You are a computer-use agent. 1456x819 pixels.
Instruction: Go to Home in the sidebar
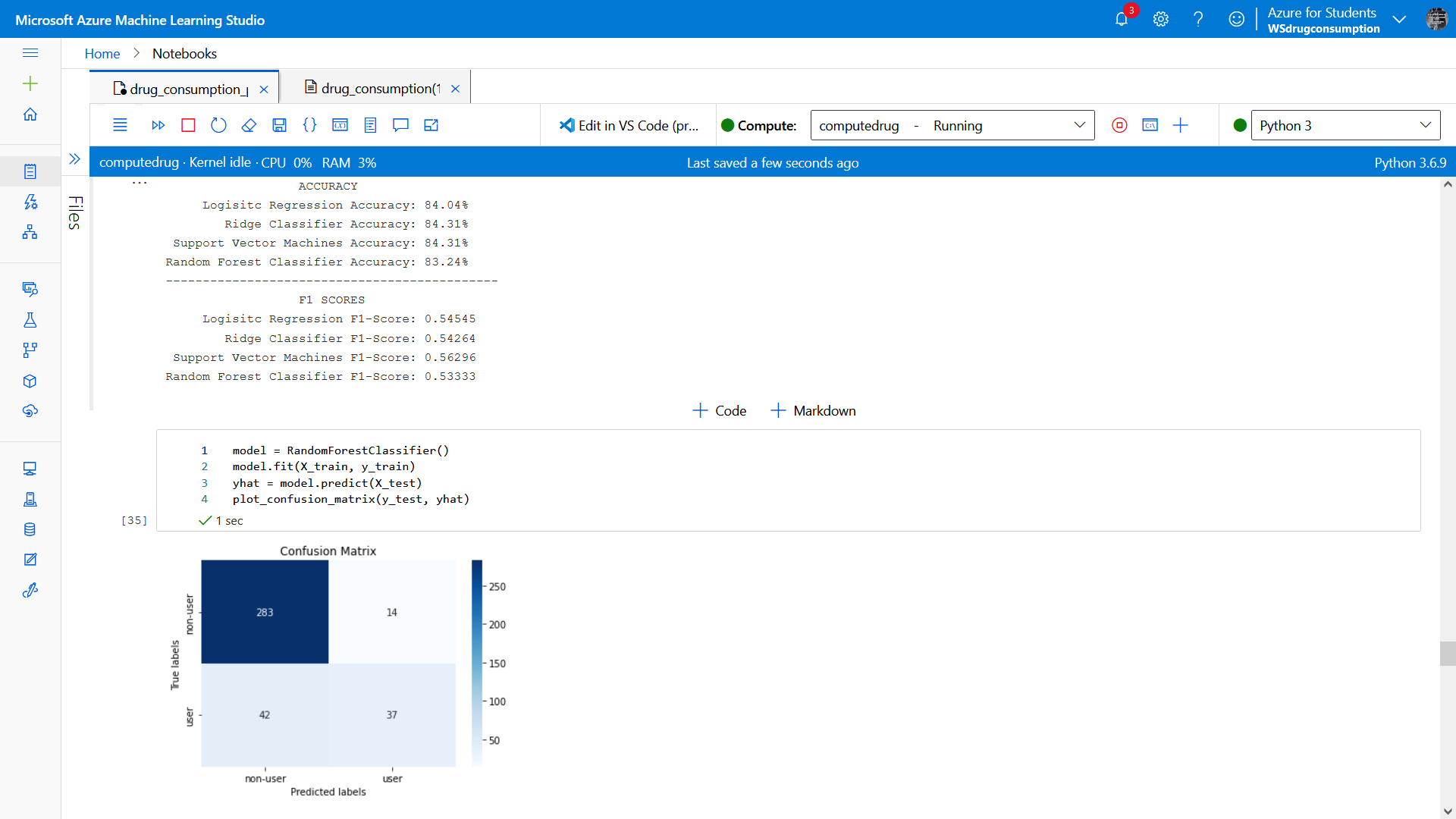tap(30, 115)
